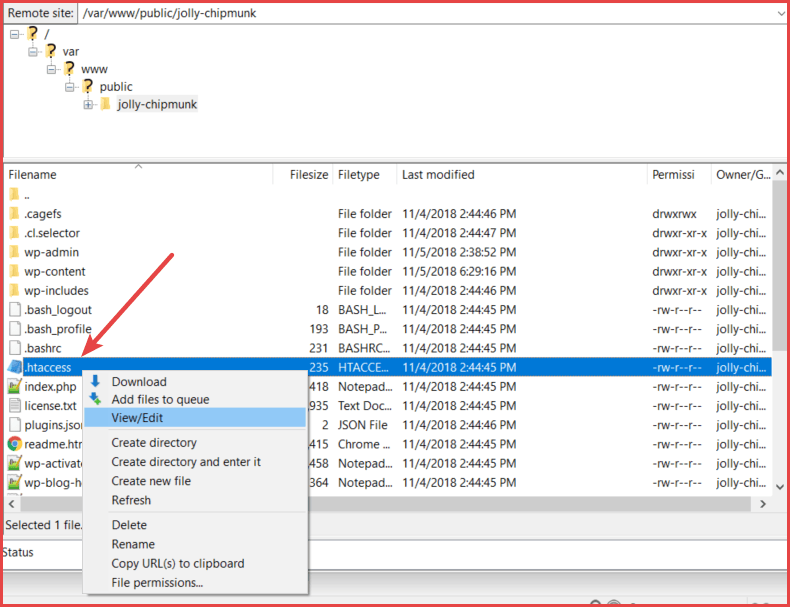Select the www folder in tree

94,69
